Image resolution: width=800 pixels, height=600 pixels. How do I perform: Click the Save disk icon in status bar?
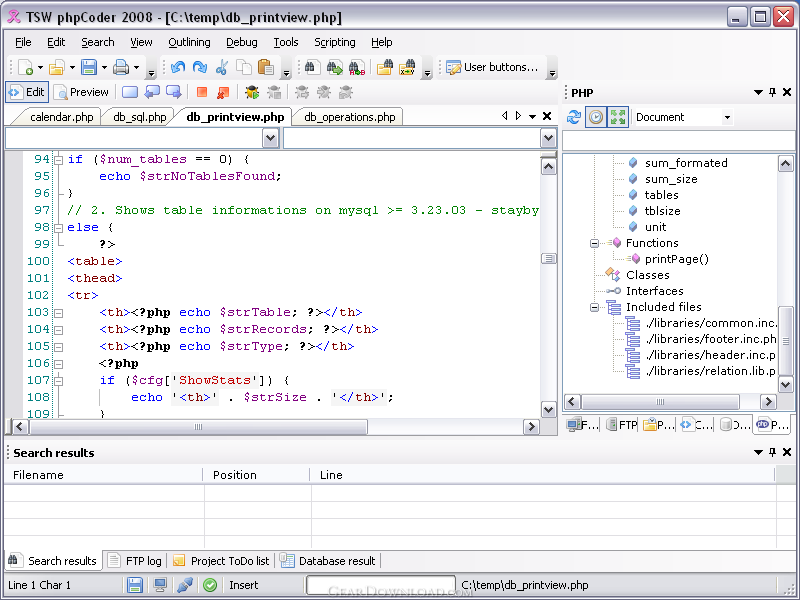click(x=135, y=585)
